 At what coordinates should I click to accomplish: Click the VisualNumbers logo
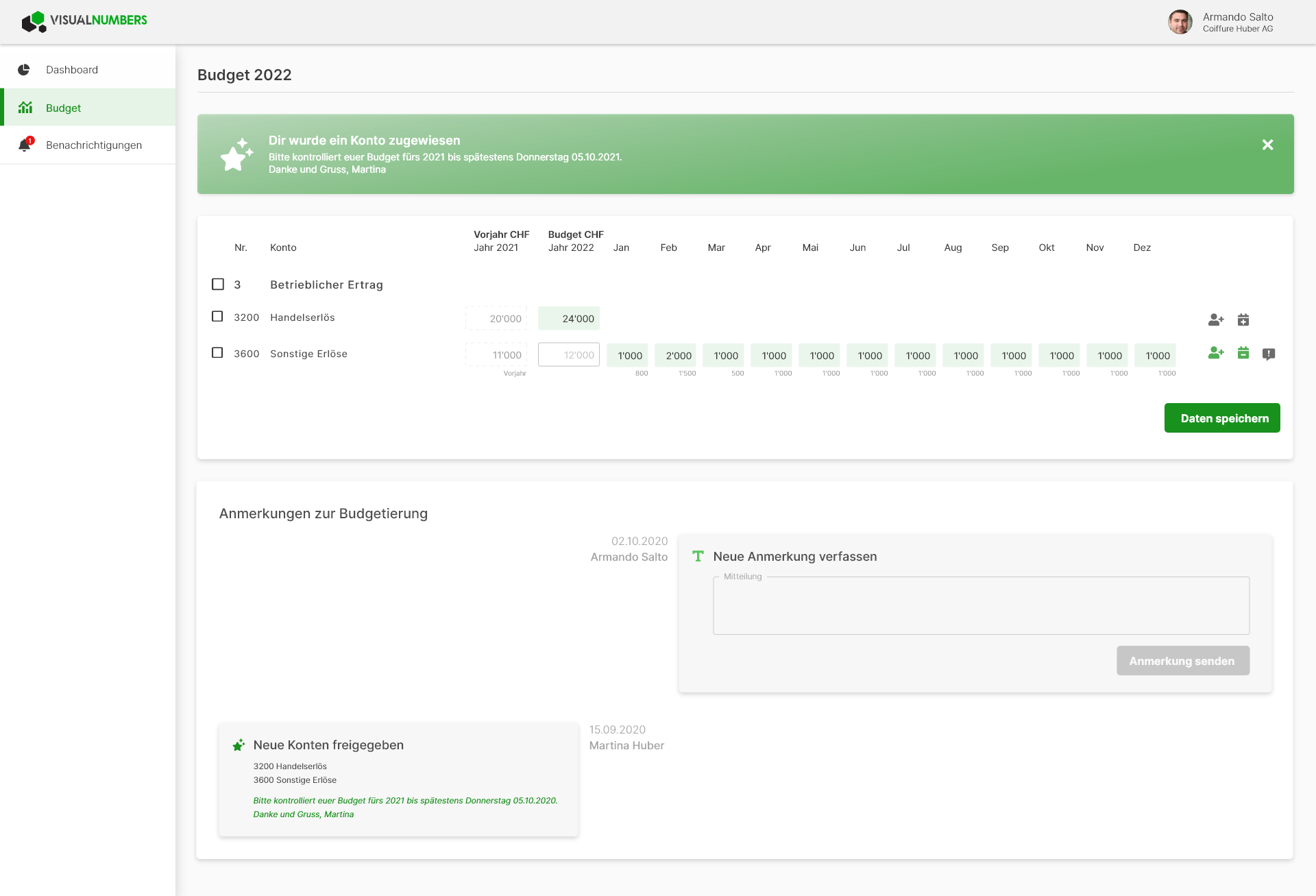(84, 21)
